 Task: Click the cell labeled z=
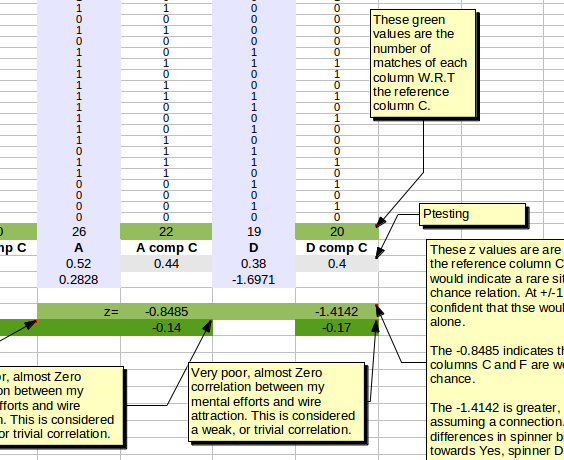[x=79, y=311]
